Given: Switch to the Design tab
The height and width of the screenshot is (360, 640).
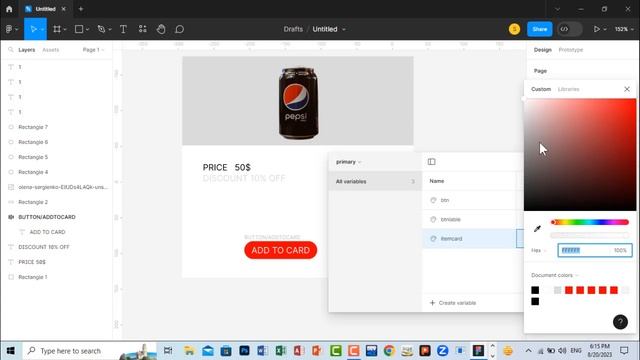Looking at the screenshot, I should click(542, 50).
